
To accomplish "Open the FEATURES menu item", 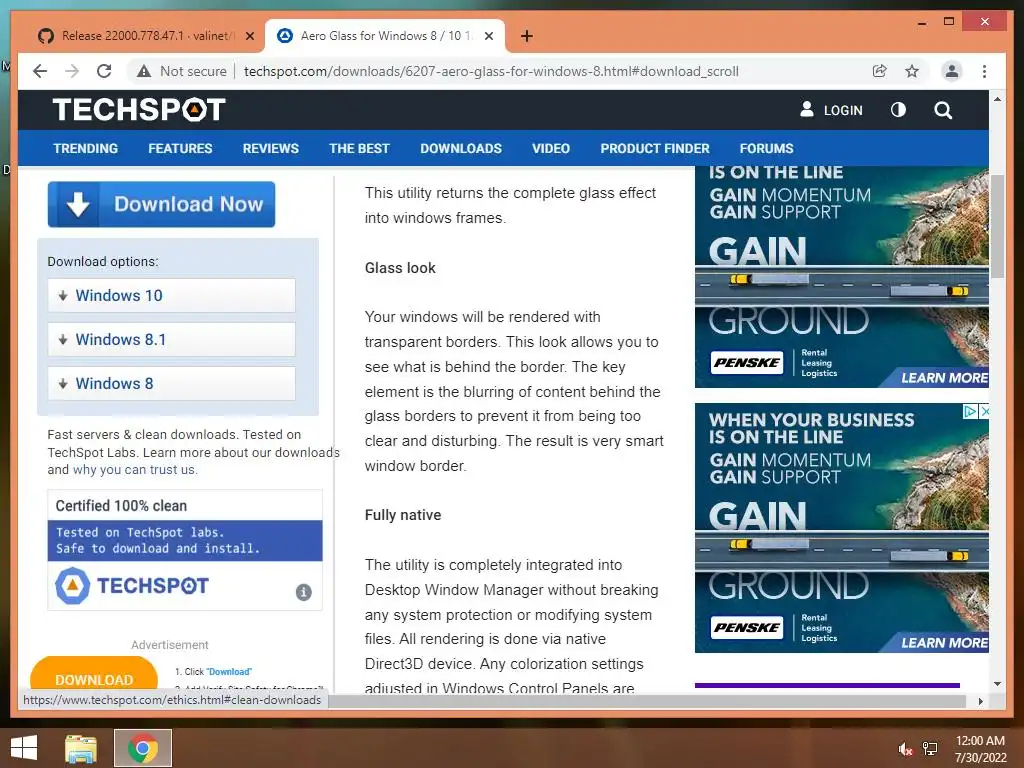I will [180, 148].
